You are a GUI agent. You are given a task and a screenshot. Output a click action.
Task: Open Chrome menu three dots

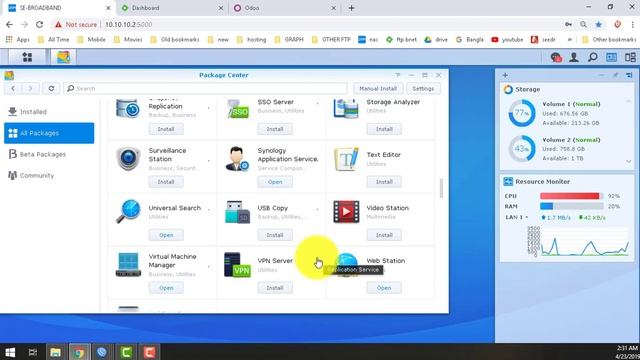[632, 24]
